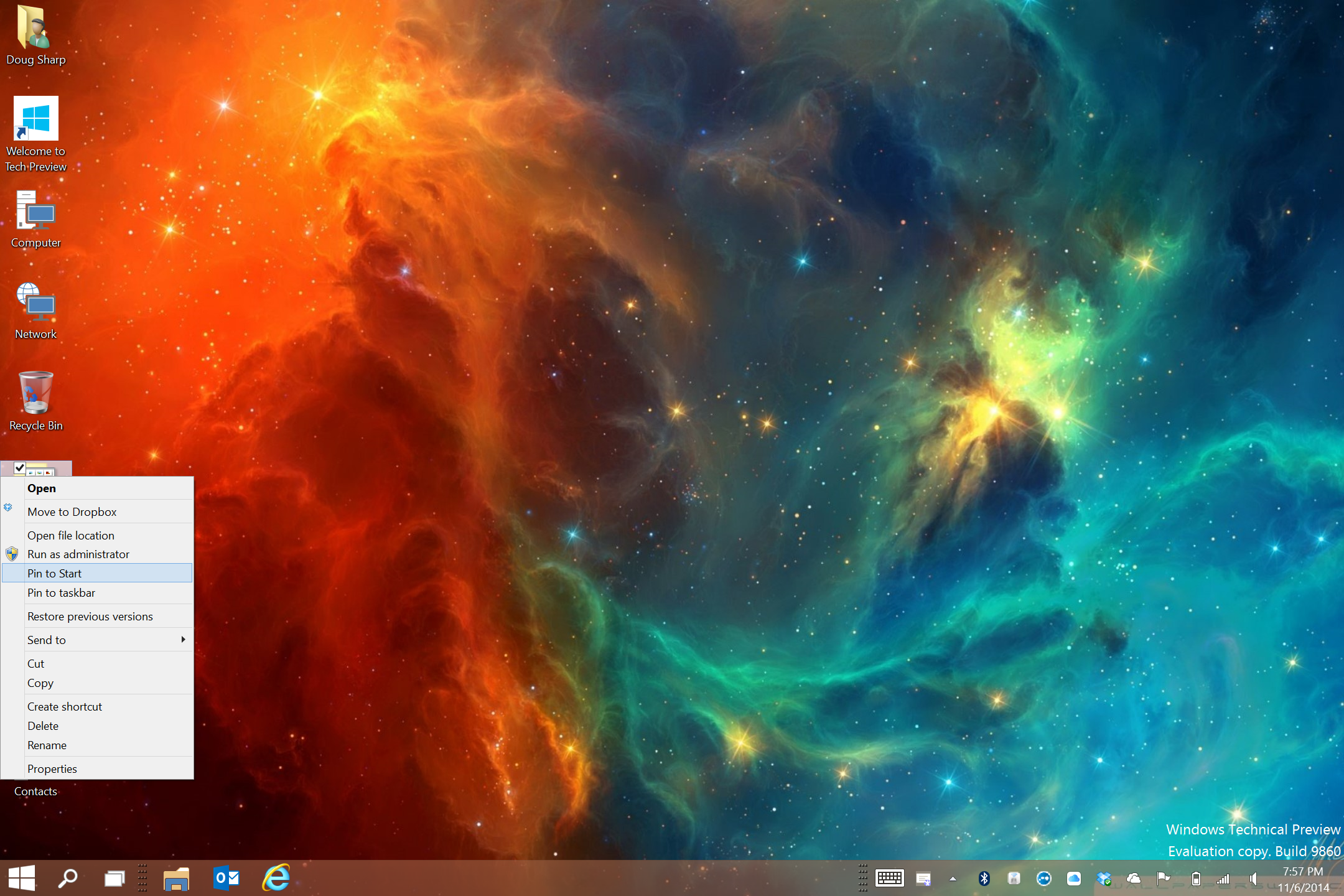
Task: Open Task View on the taskbar
Action: coord(114,878)
